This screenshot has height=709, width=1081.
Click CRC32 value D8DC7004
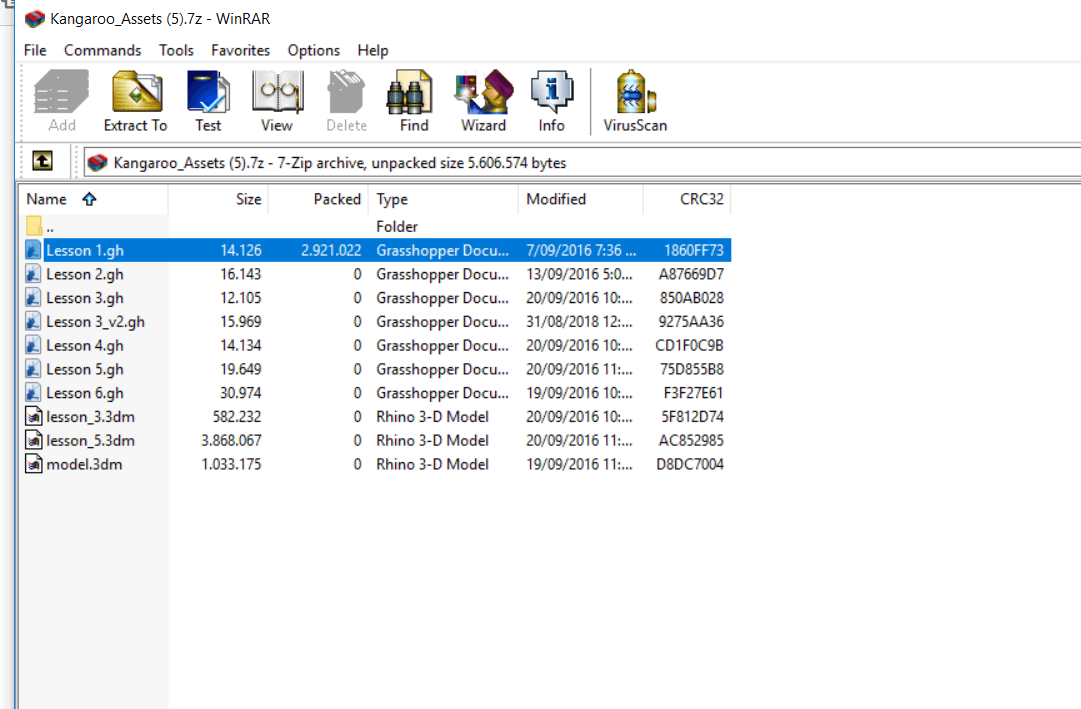click(689, 464)
